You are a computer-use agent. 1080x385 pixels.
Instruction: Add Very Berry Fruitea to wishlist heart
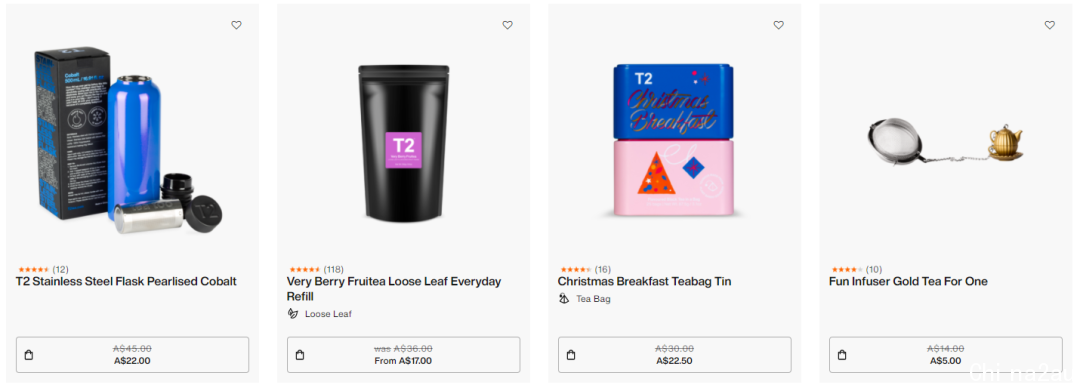tap(508, 25)
